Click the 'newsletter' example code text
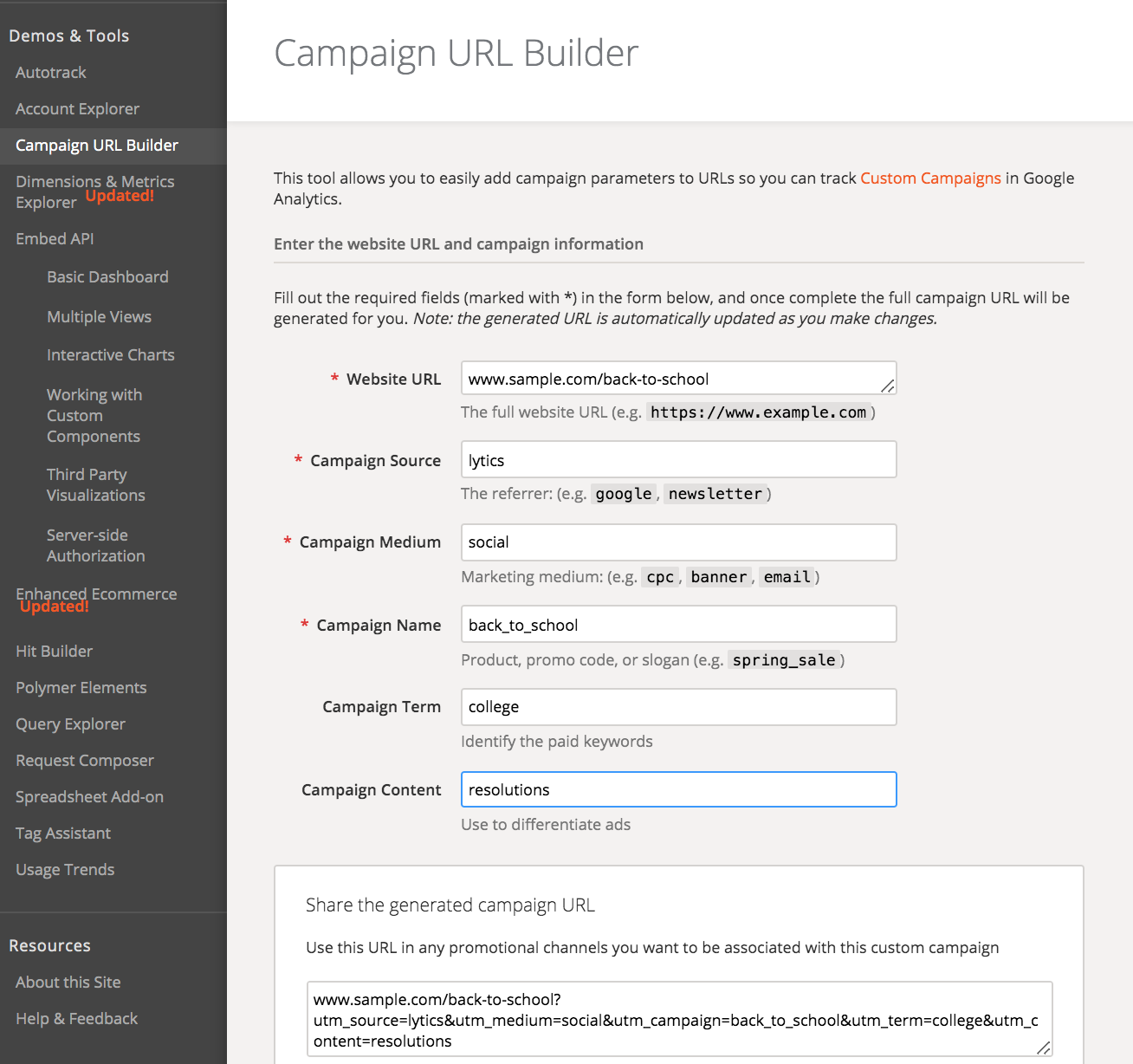The width and height of the screenshot is (1133, 1064). 715,494
